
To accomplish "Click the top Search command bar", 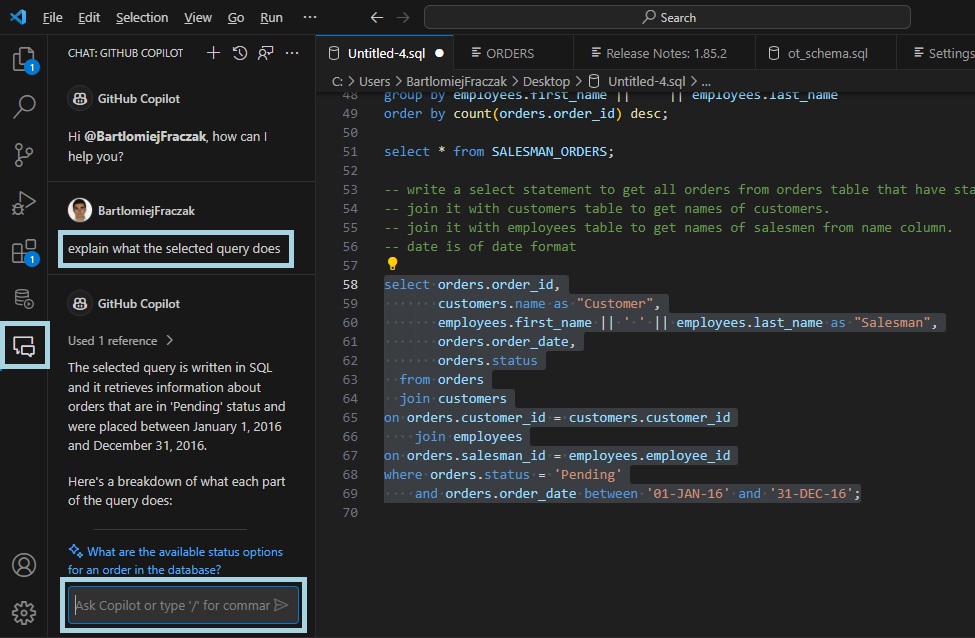I will 667,17.
